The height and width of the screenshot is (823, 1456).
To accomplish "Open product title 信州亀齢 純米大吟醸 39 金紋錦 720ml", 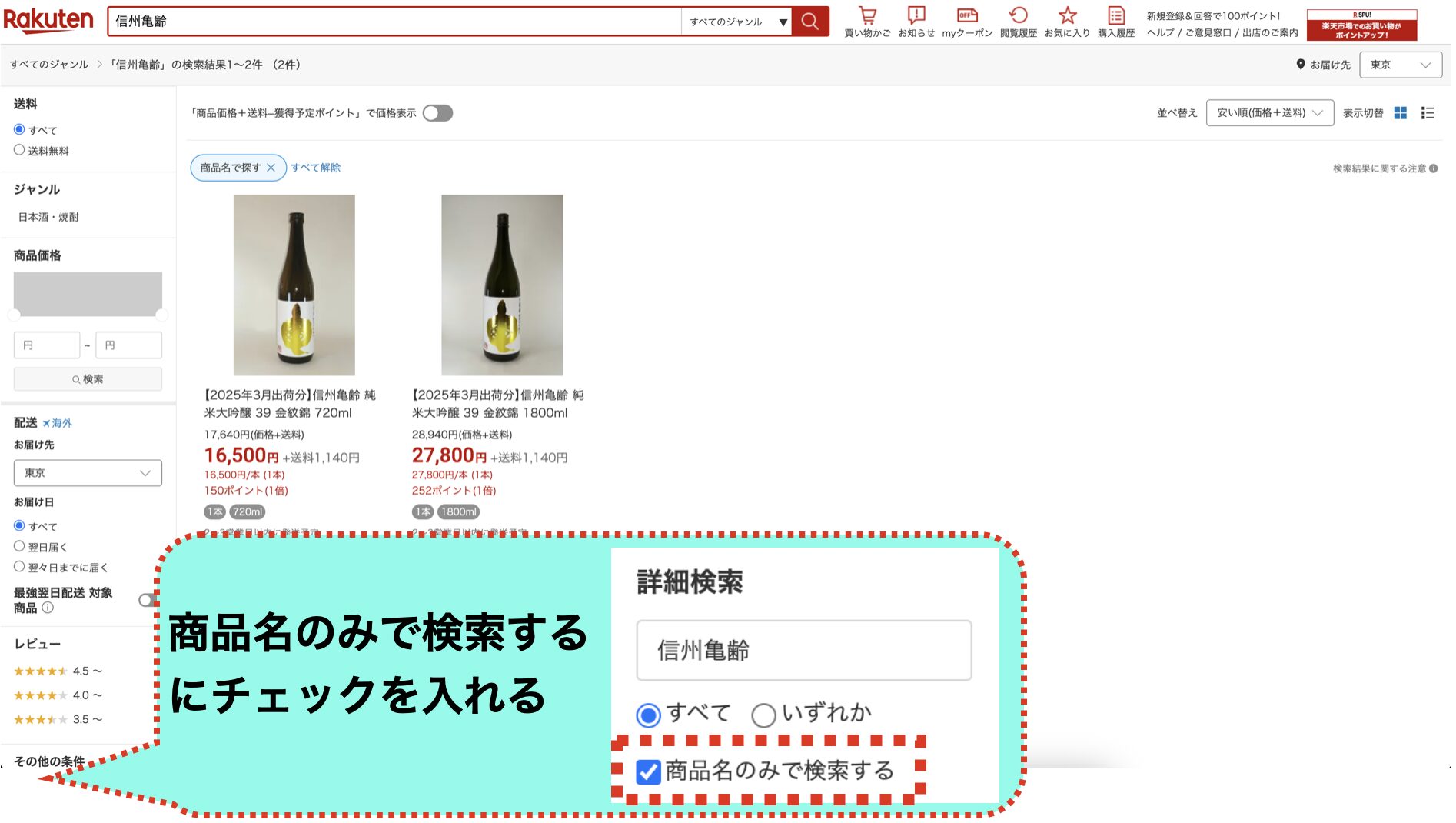I will coord(290,404).
